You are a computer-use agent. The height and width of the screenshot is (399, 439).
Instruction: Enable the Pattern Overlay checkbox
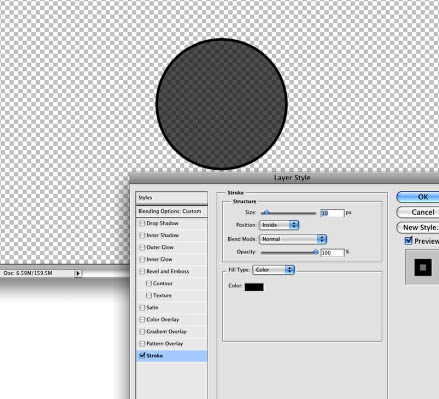click(142, 344)
